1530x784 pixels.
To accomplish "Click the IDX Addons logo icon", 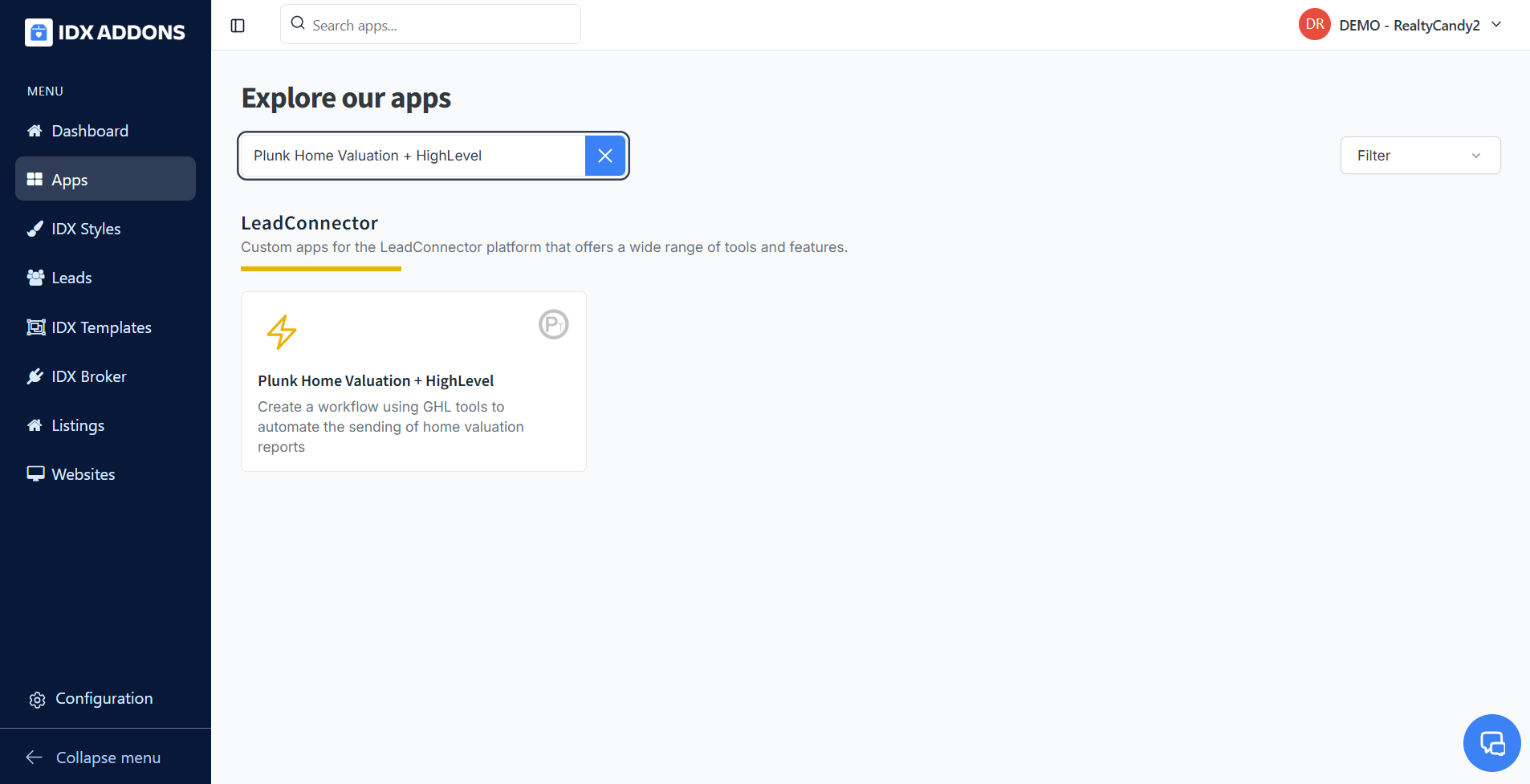I will coord(39,32).
